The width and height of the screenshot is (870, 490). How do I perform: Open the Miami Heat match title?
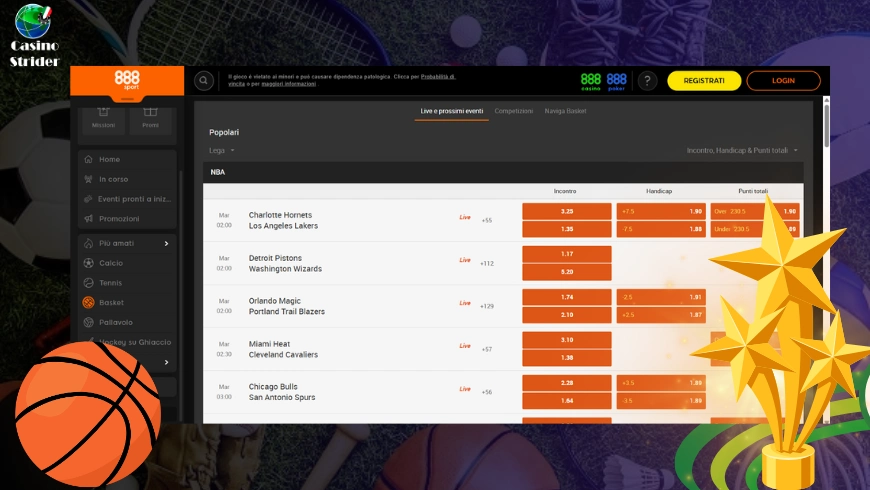point(269,344)
